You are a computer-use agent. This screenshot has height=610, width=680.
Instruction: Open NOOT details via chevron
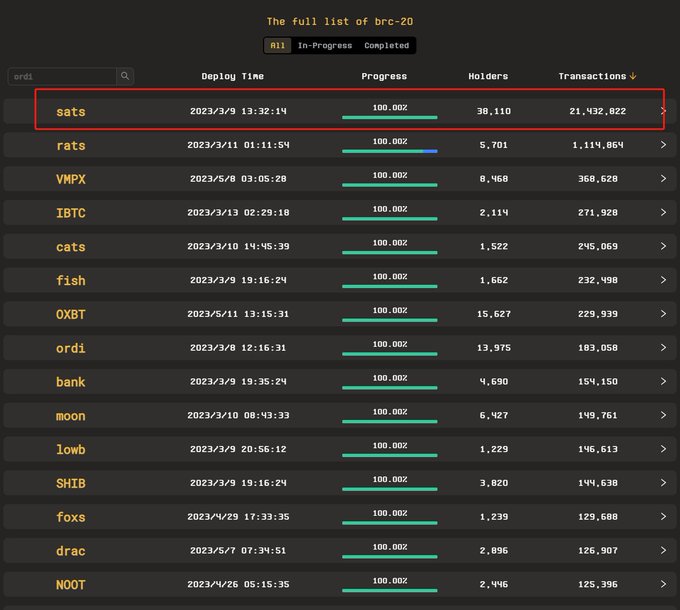663,584
